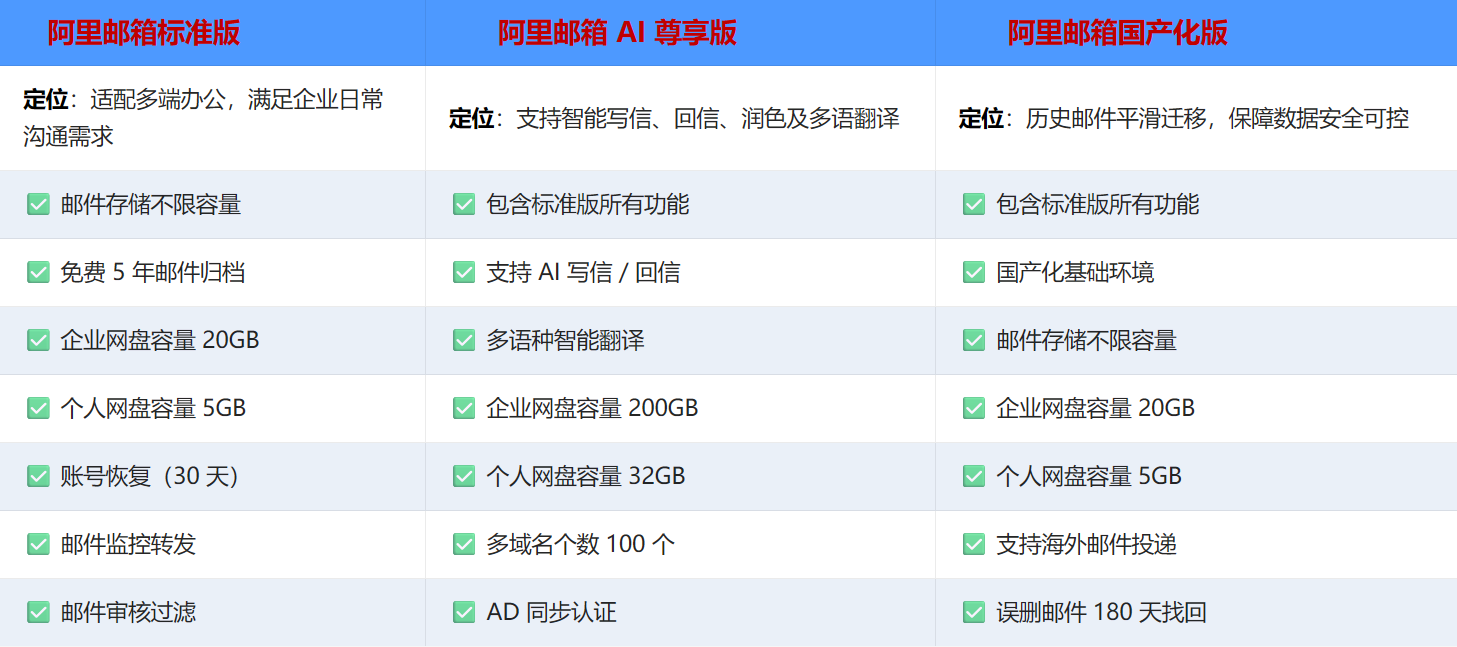
Task: Click the text 邮件审核过滤
Action: point(128,612)
